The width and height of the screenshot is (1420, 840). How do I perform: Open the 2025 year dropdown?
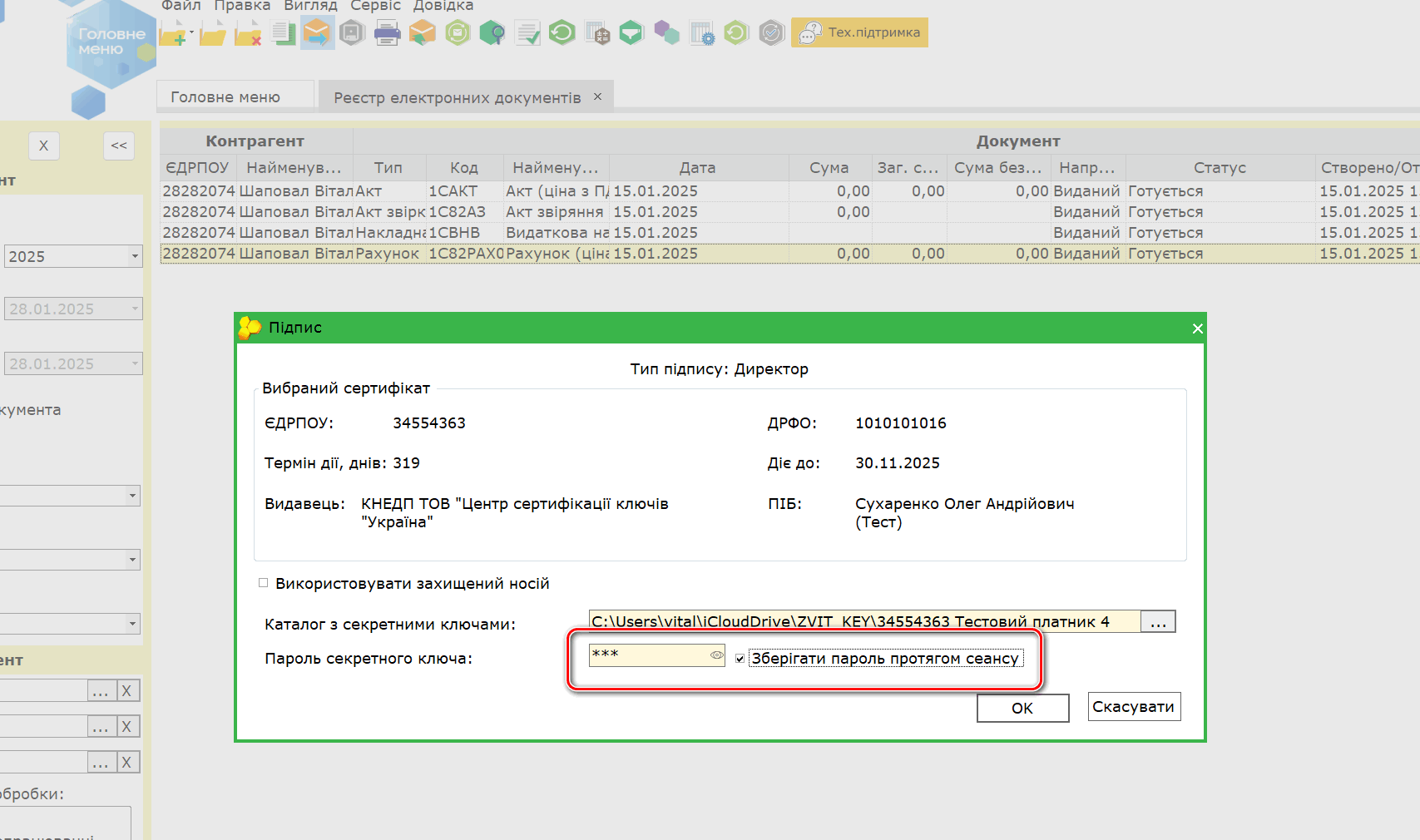pos(134,256)
